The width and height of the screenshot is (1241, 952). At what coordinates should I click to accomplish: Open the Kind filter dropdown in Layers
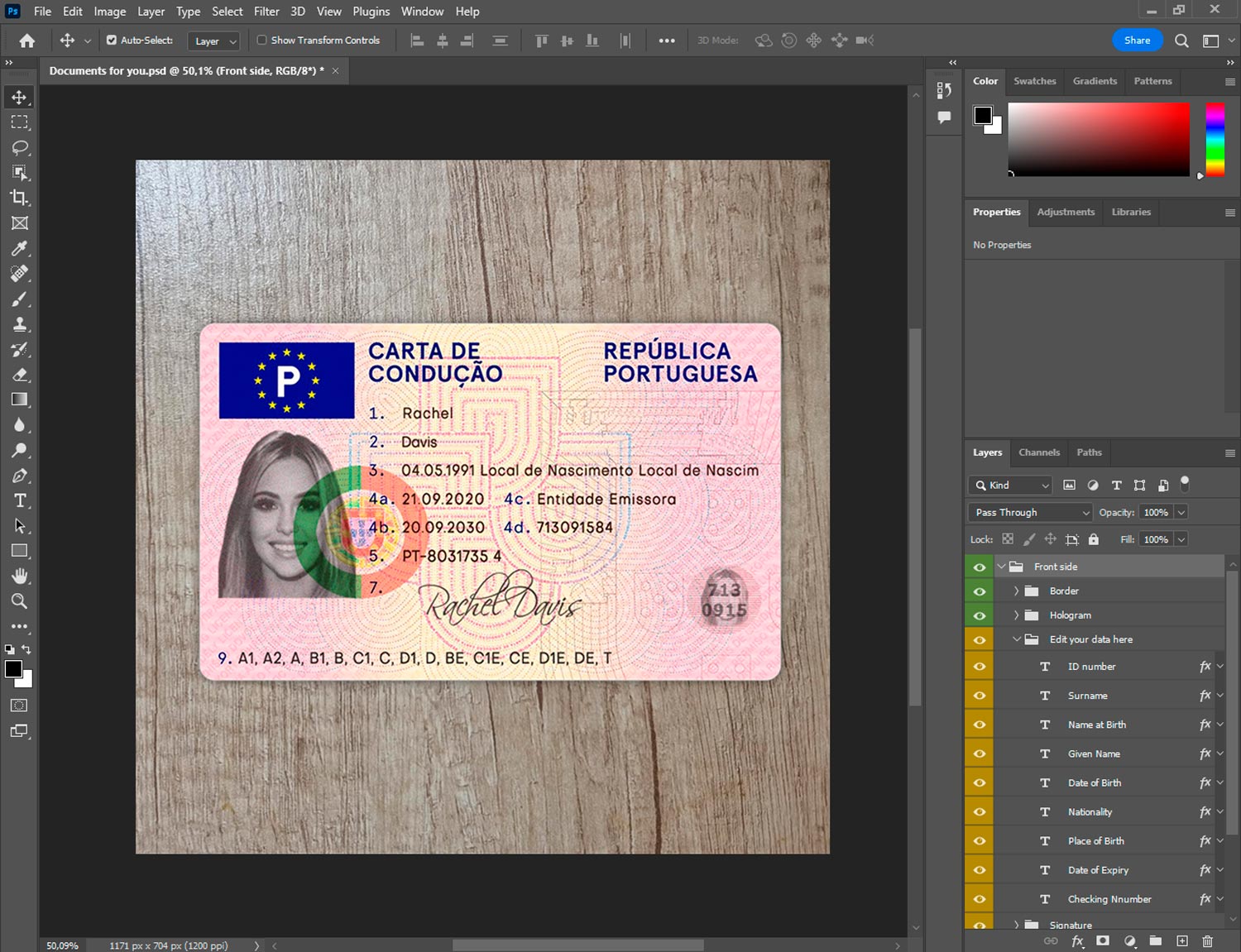[1010, 486]
